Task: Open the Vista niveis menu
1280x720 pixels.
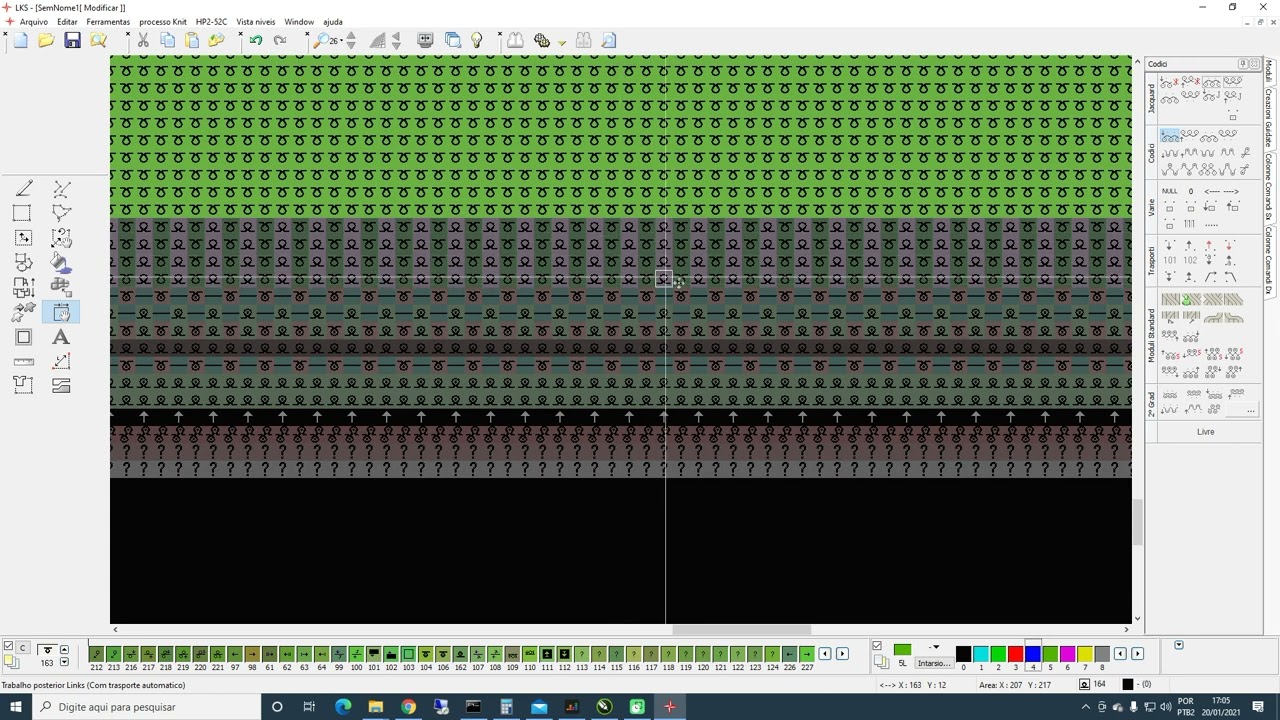Action: pos(256,21)
